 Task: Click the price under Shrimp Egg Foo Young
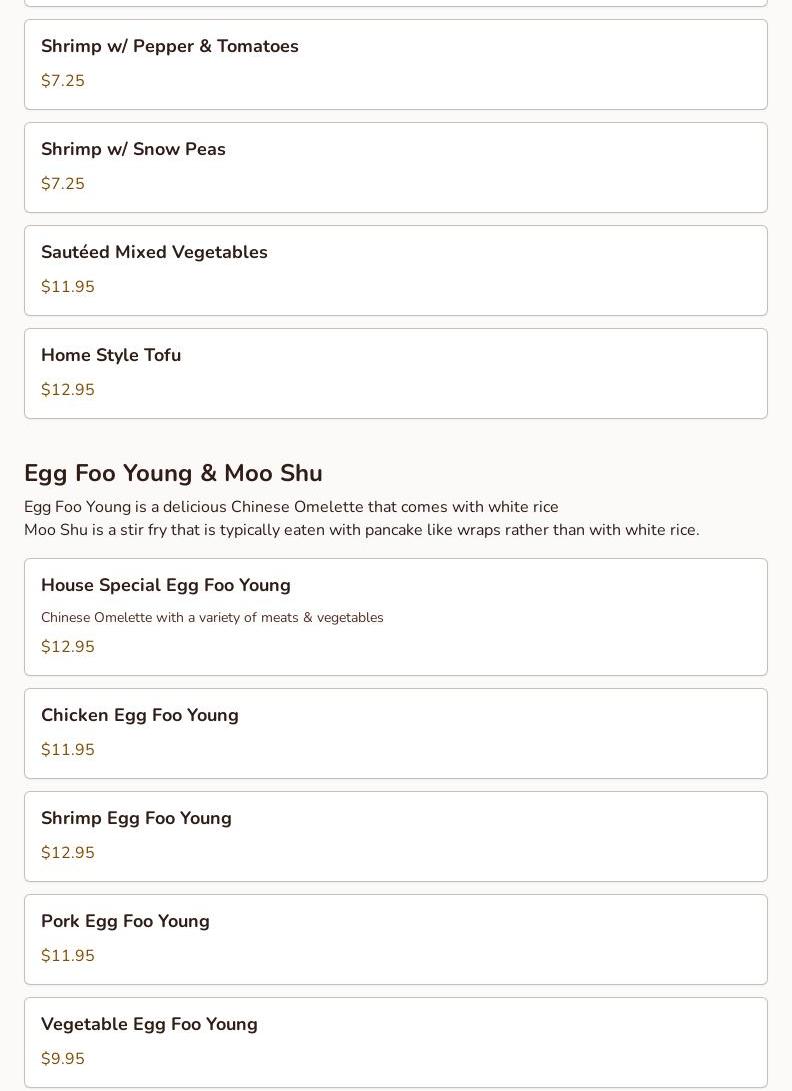point(68,853)
